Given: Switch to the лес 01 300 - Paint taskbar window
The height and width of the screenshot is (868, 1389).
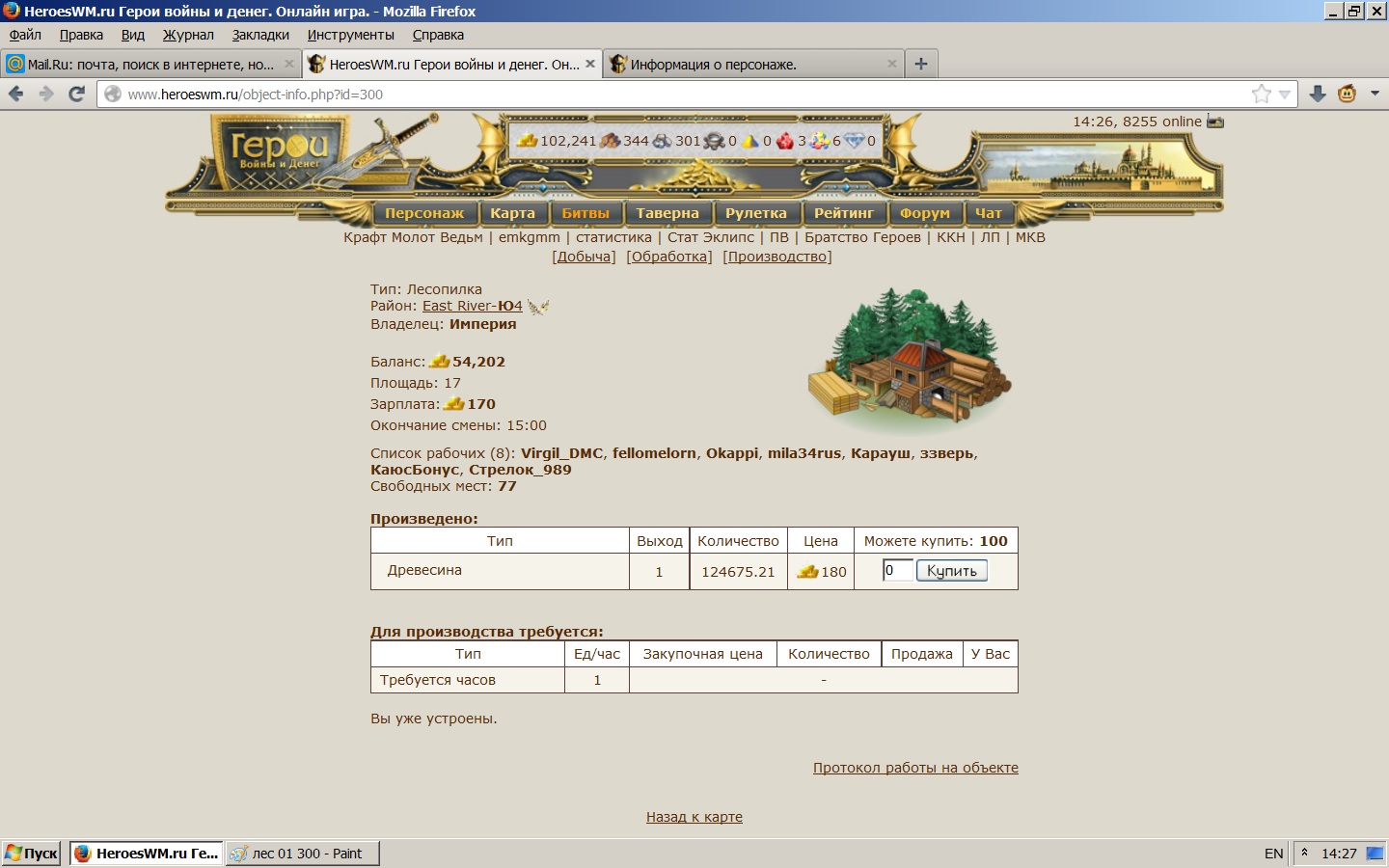Looking at the screenshot, I should (x=303, y=854).
